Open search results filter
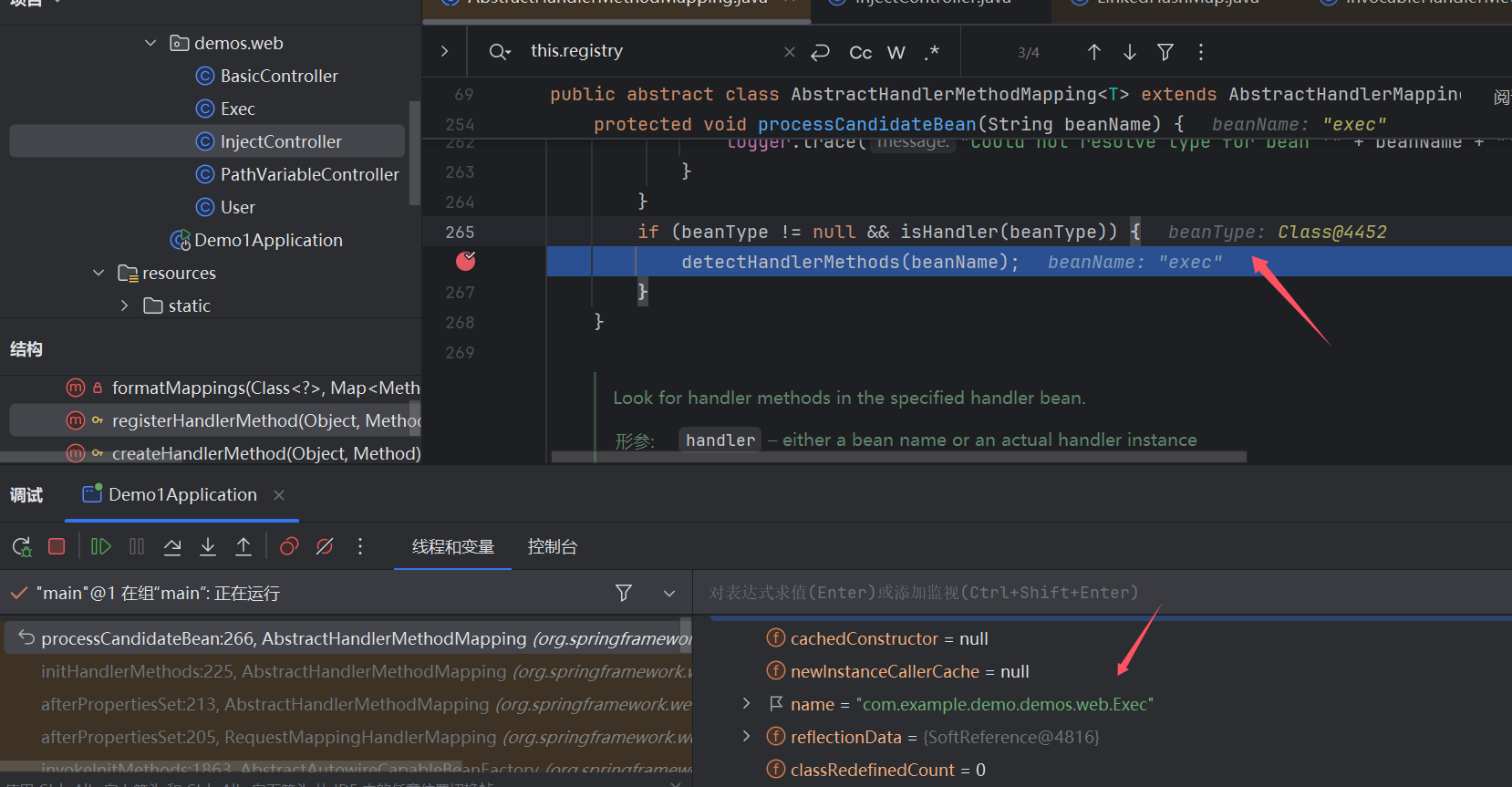 click(x=1165, y=52)
